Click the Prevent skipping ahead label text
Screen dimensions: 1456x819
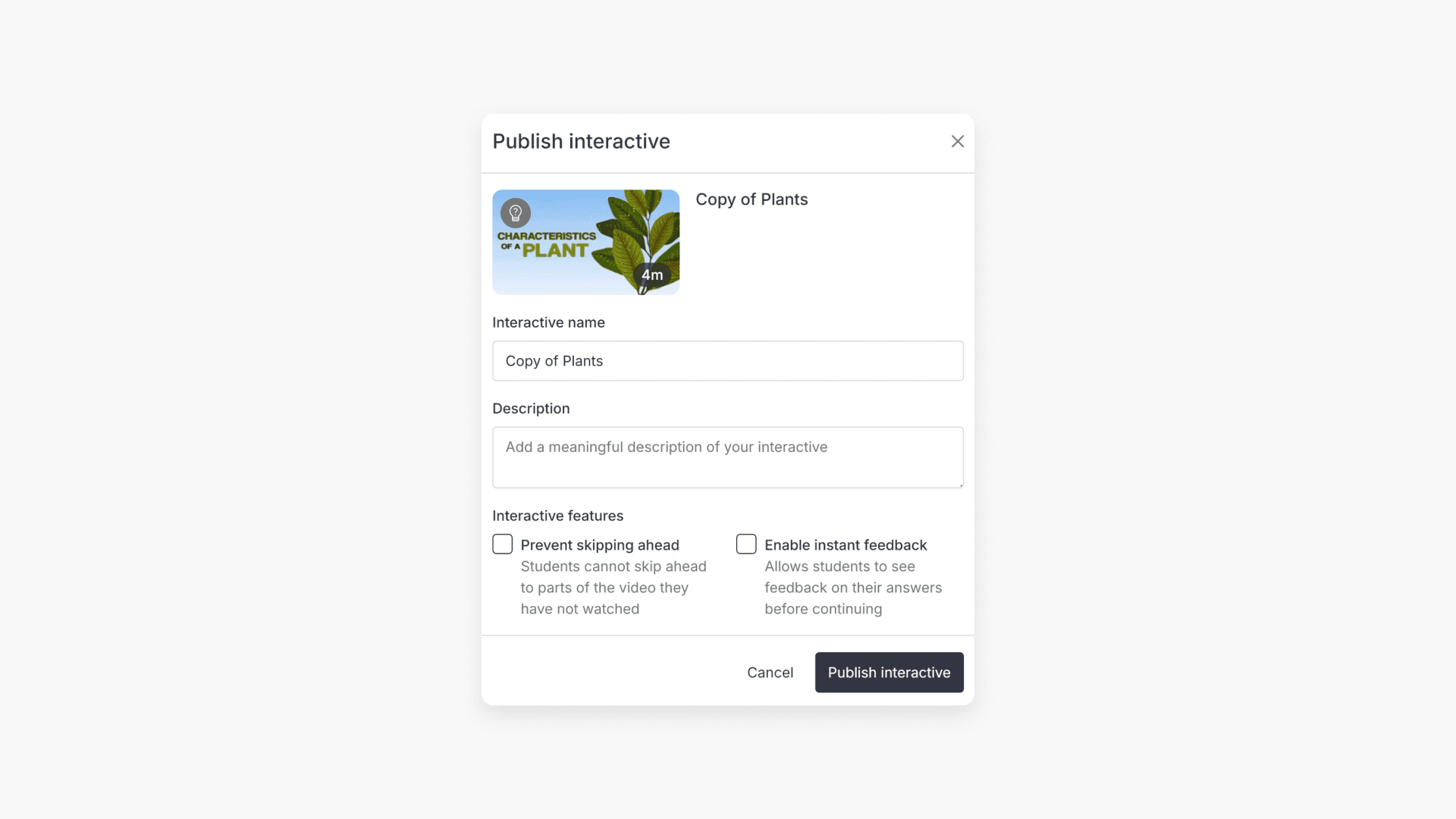tap(599, 544)
